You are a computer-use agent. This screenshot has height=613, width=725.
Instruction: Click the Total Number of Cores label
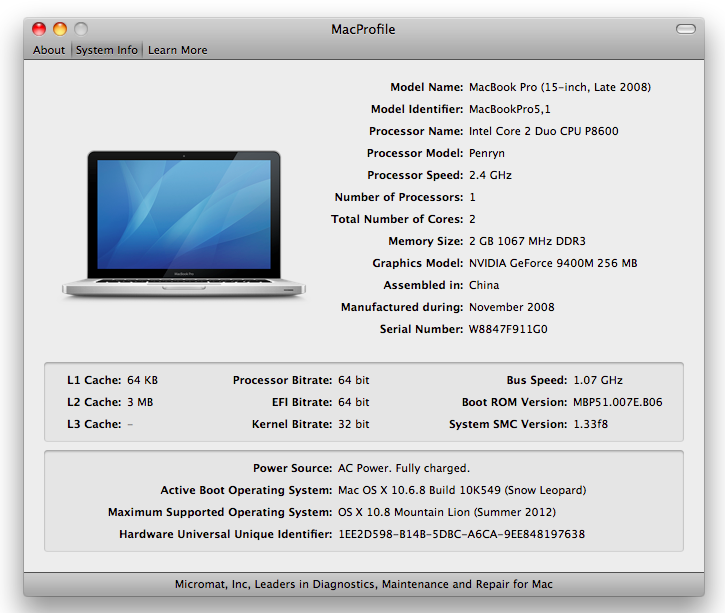397,219
